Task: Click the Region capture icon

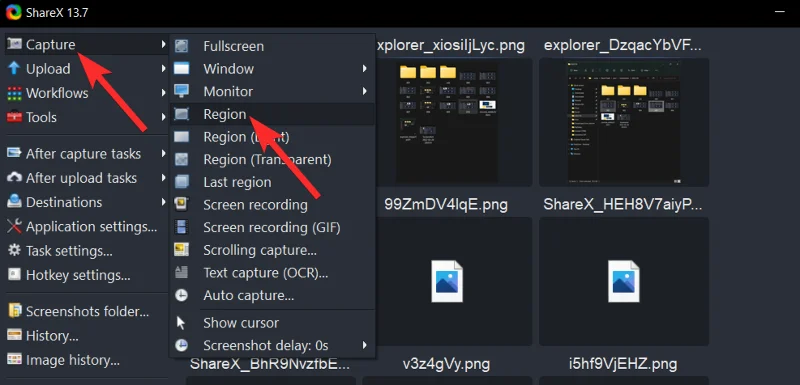Action: [181, 114]
